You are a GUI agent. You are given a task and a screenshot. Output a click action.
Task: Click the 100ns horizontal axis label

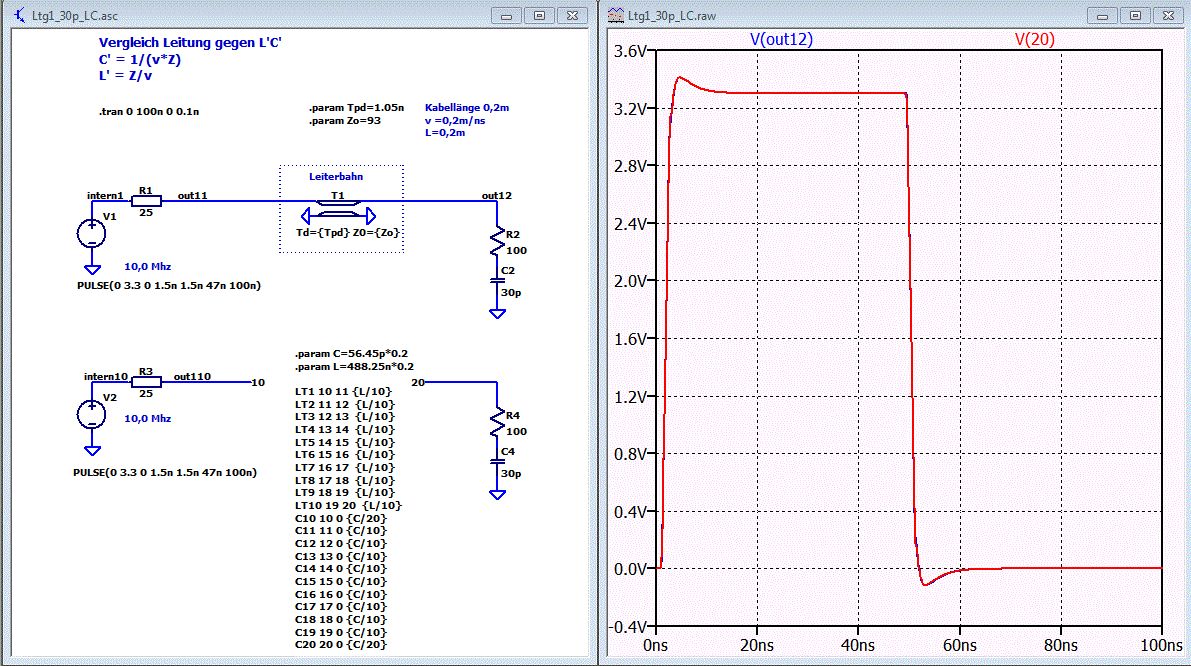(x=1161, y=645)
